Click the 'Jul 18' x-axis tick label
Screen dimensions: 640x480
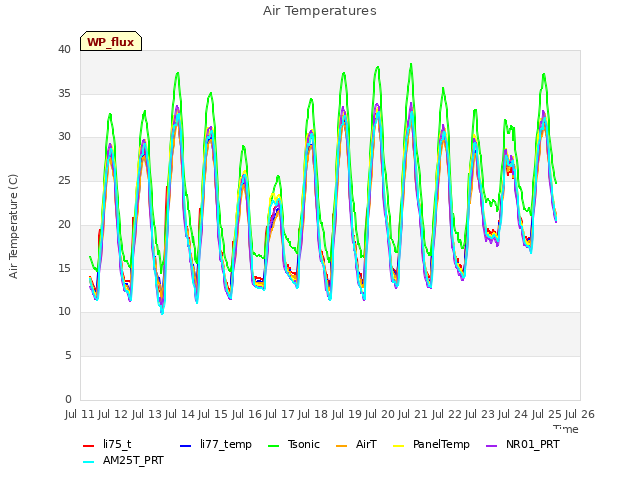coord(313,414)
